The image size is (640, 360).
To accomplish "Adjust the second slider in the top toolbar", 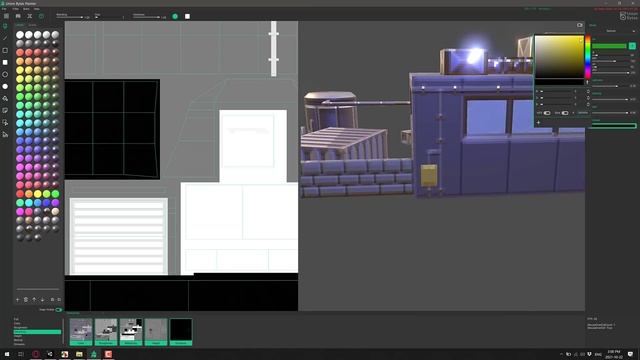I will coord(109,17).
